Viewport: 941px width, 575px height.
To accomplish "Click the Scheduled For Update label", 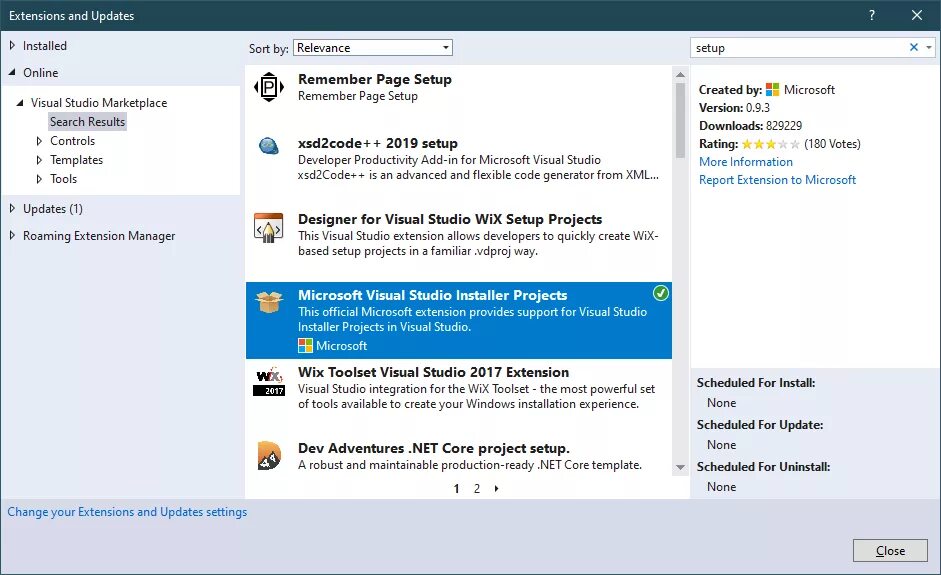I will coord(760,425).
